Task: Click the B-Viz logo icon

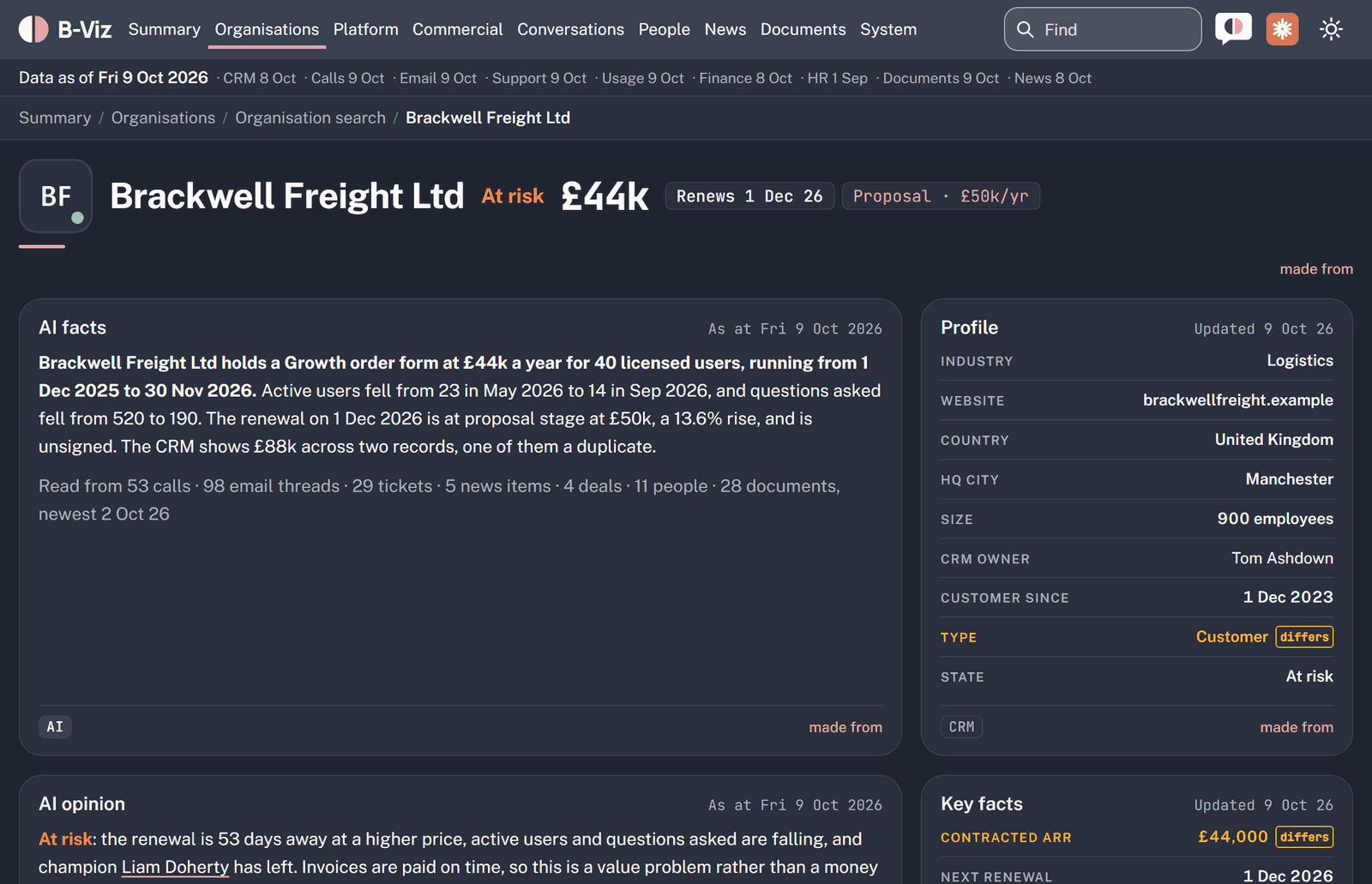Action: 33,29
